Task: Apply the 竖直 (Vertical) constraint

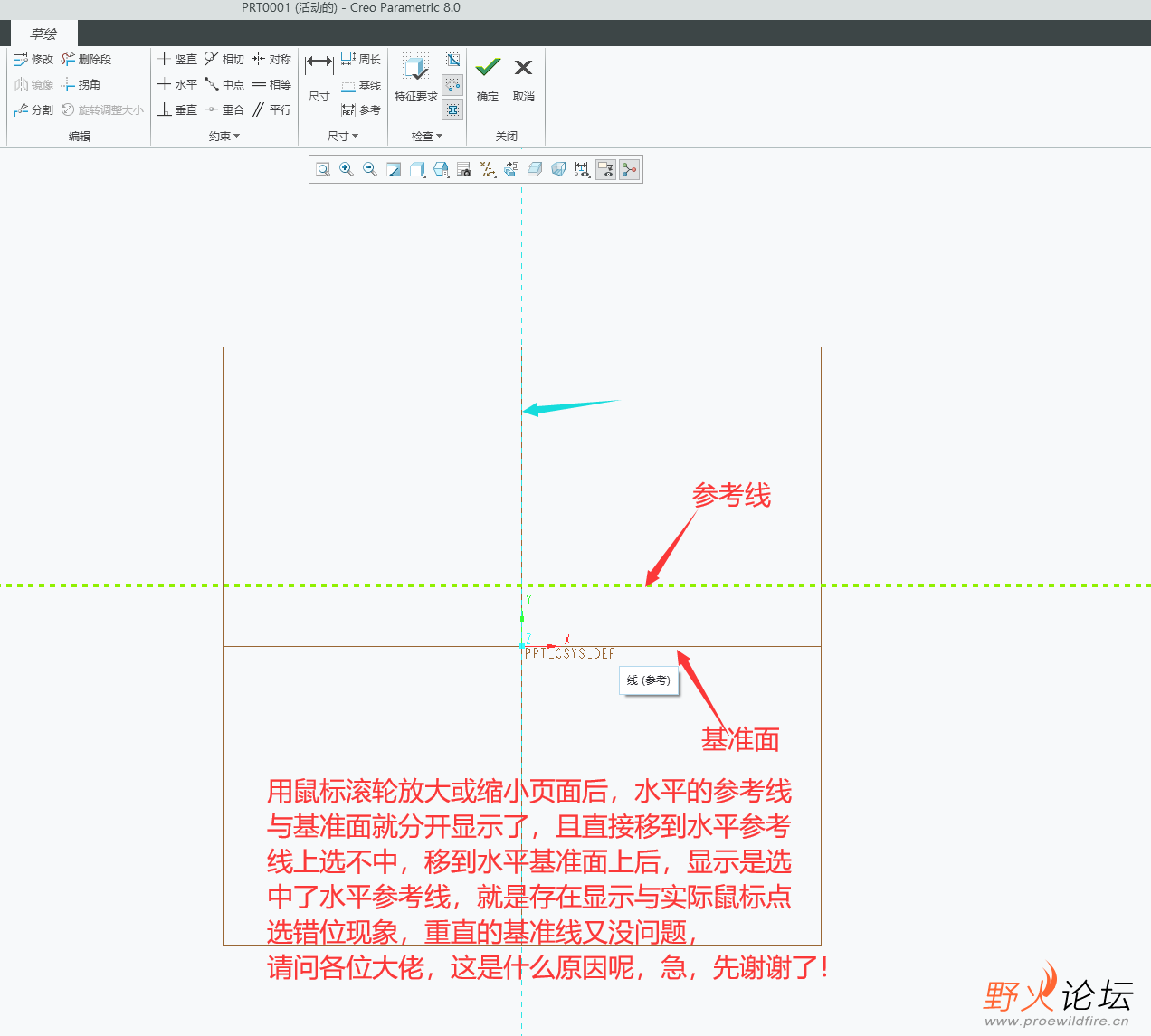Action: (x=177, y=60)
